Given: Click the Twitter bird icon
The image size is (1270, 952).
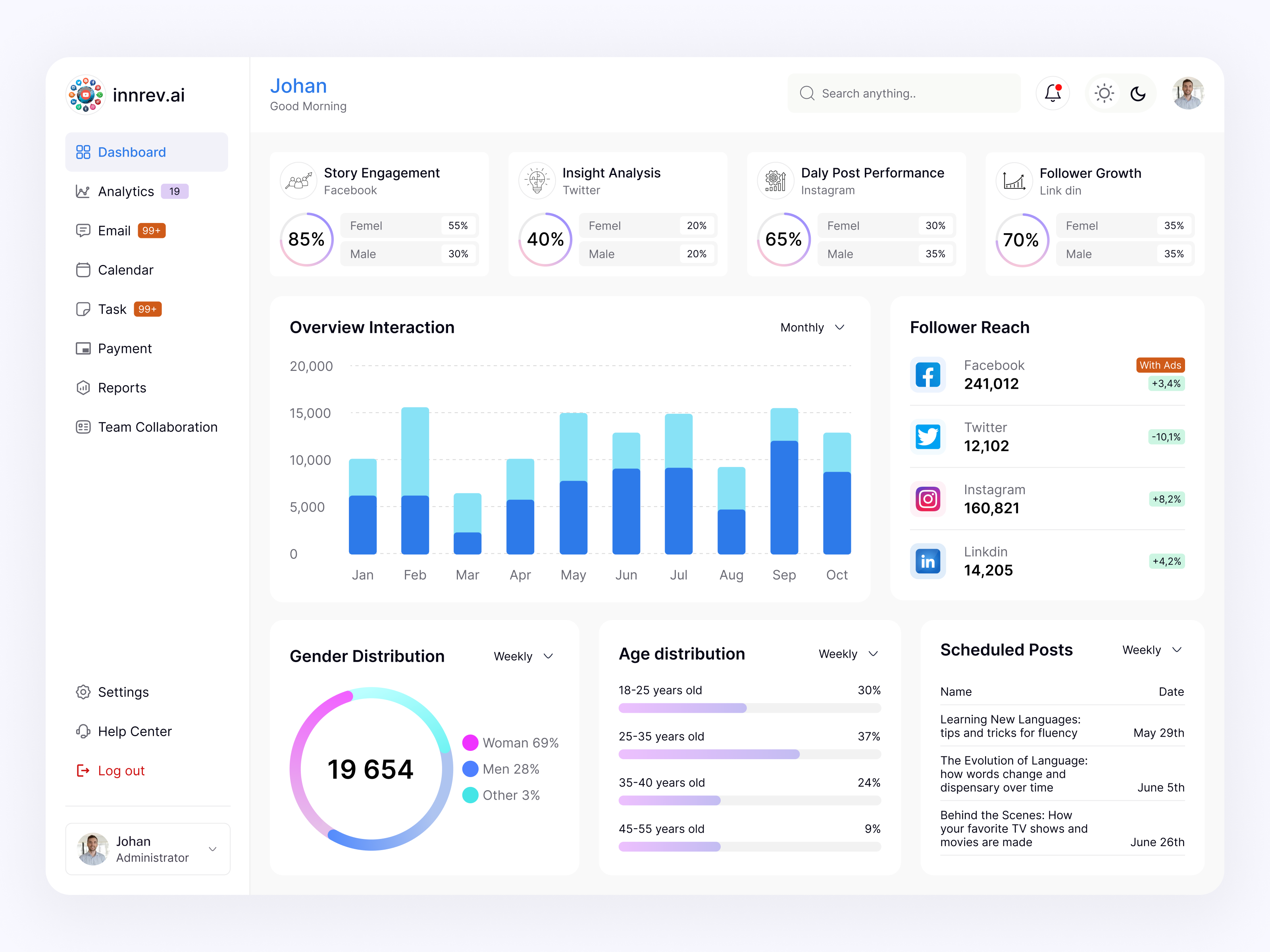Looking at the screenshot, I should pyautogui.click(x=927, y=437).
